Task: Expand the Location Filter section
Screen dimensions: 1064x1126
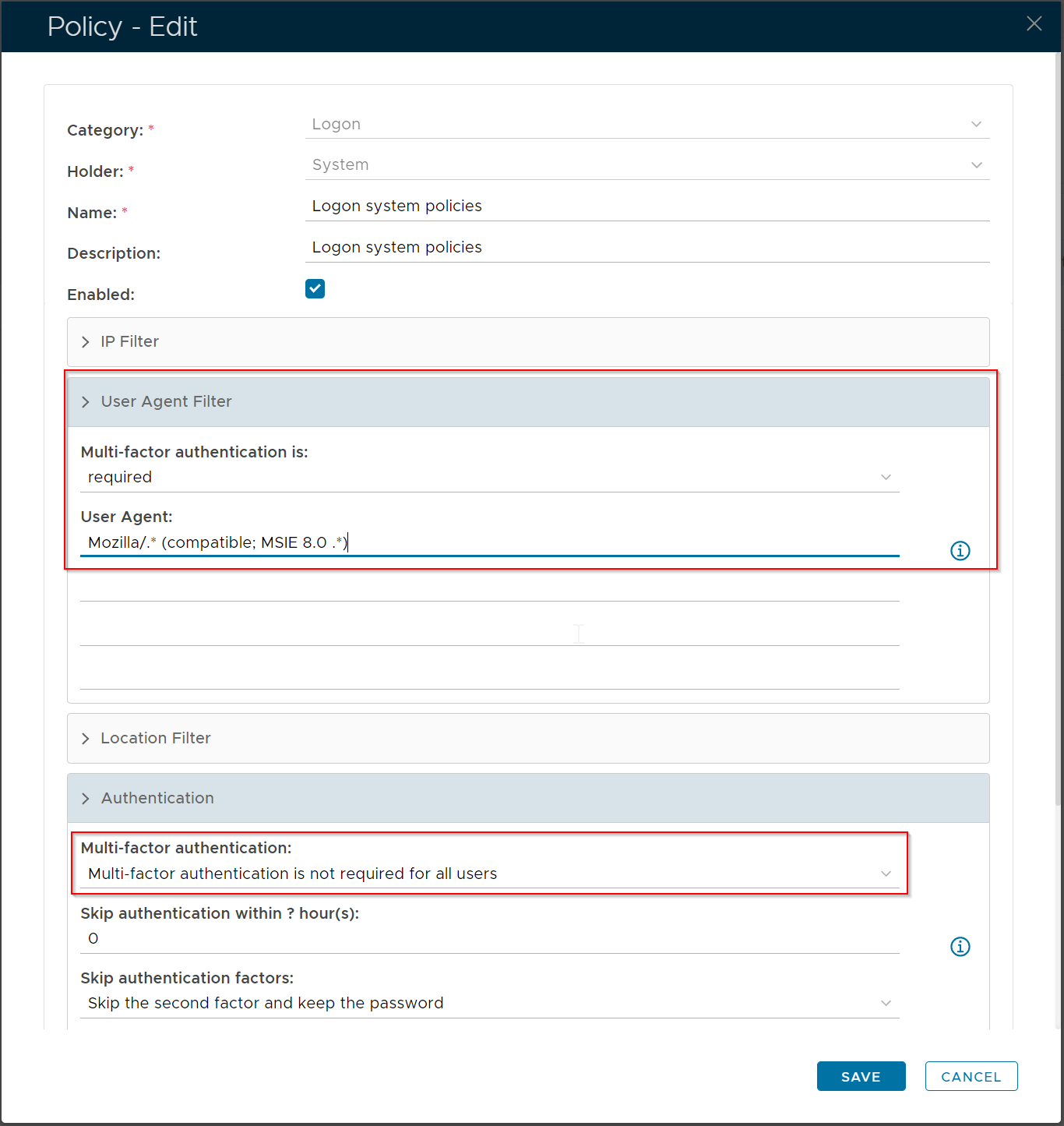Action: (x=155, y=739)
